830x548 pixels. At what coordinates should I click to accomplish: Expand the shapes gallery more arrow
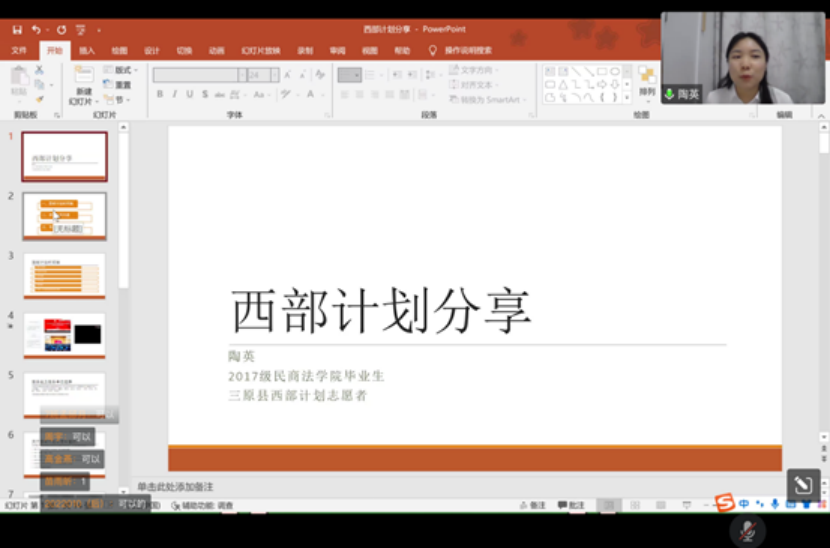click(x=628, y=97)
